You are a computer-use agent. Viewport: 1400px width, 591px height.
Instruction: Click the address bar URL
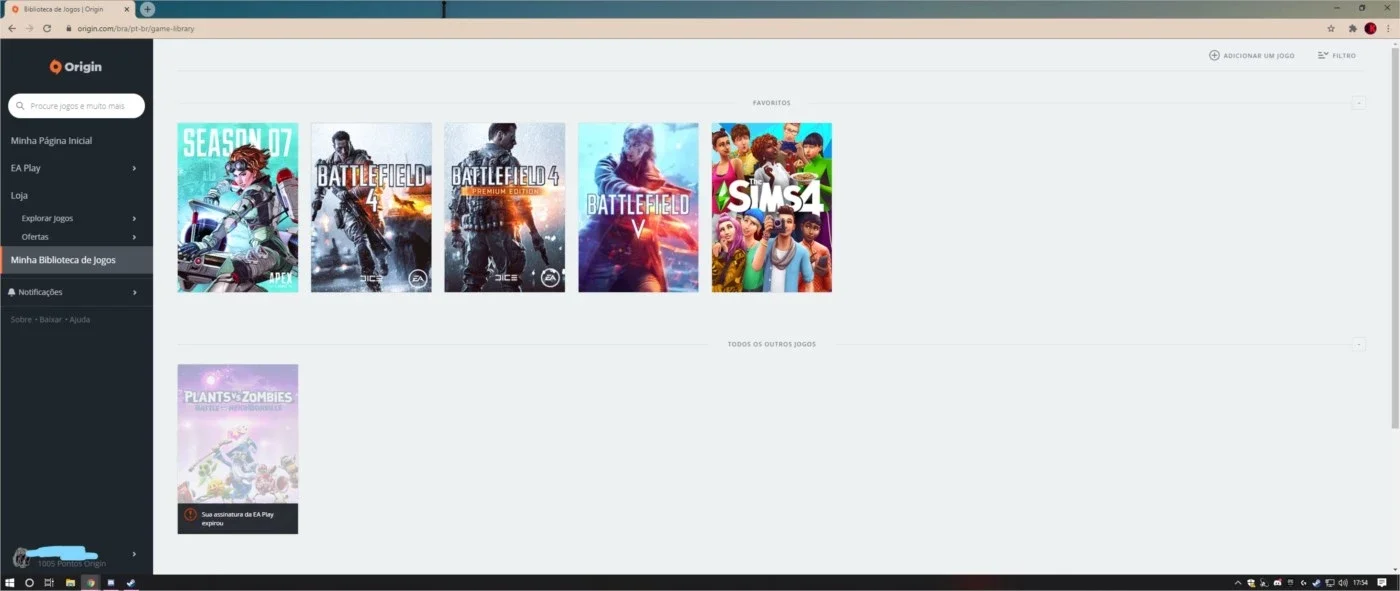pyautogui.click(x=136, y=29)
